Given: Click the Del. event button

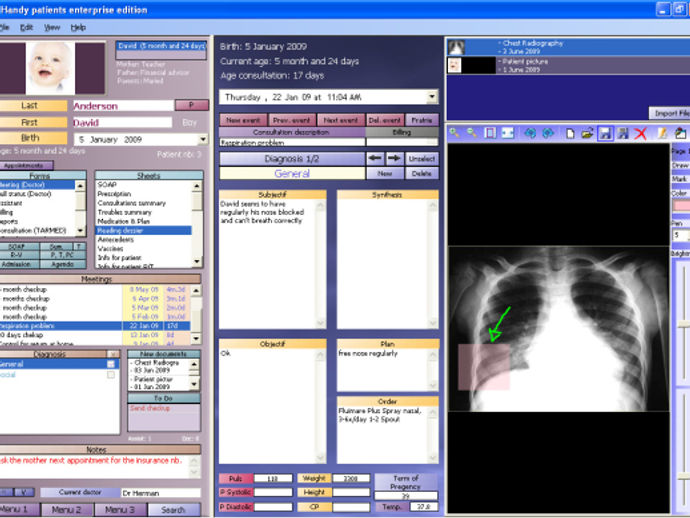Looking at the screenshot, I should (385, 120).
